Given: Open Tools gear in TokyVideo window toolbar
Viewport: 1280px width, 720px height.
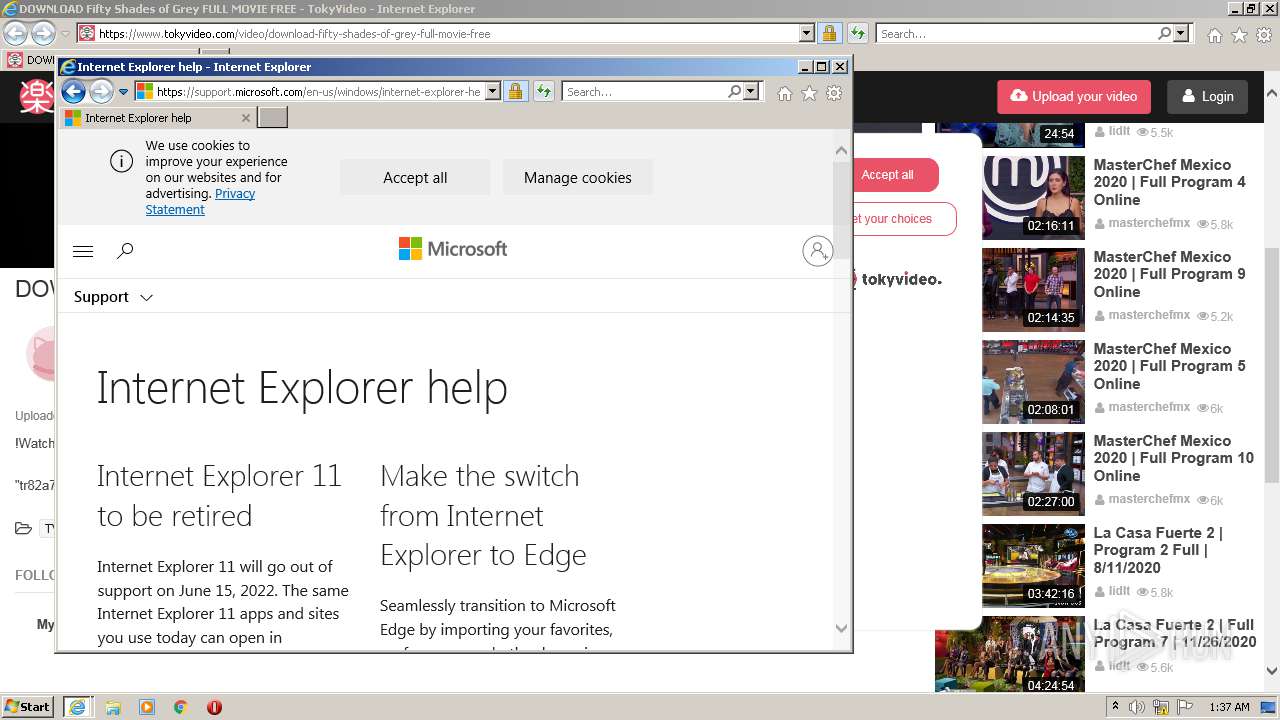Looking at the screenshot, I should 1263,35.
